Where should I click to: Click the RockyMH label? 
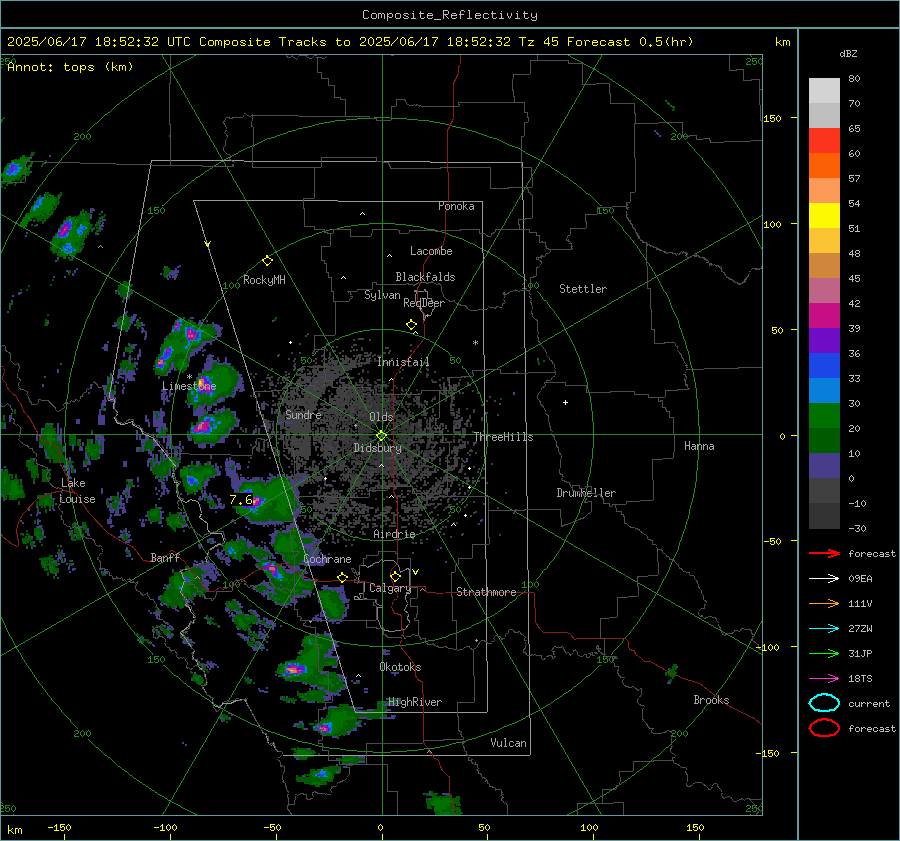pos(264,280)
